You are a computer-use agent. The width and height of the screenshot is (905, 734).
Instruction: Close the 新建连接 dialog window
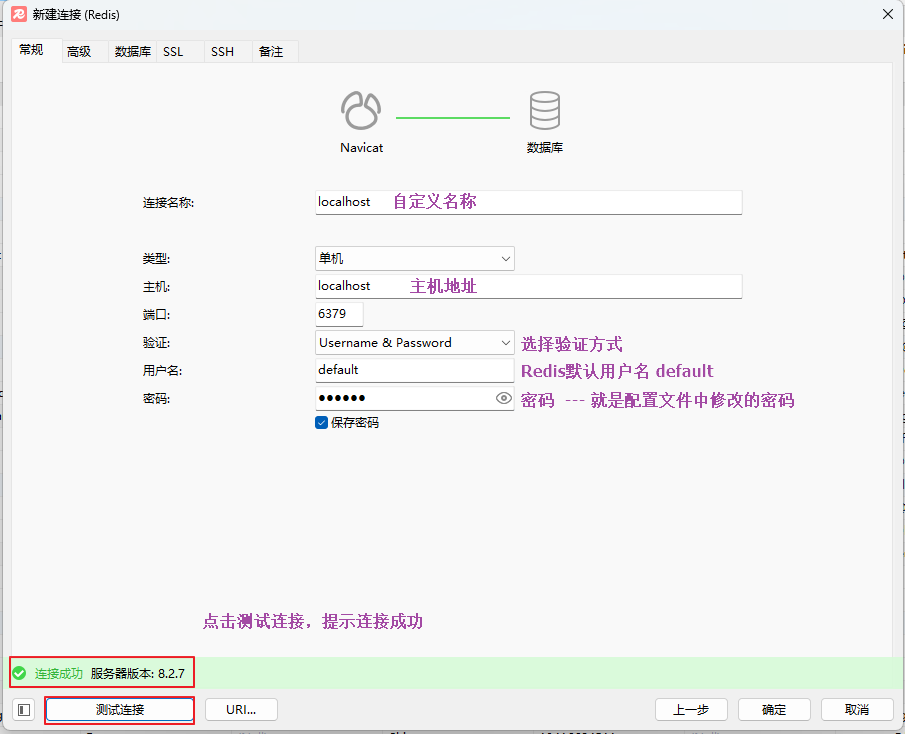(888, 14)
